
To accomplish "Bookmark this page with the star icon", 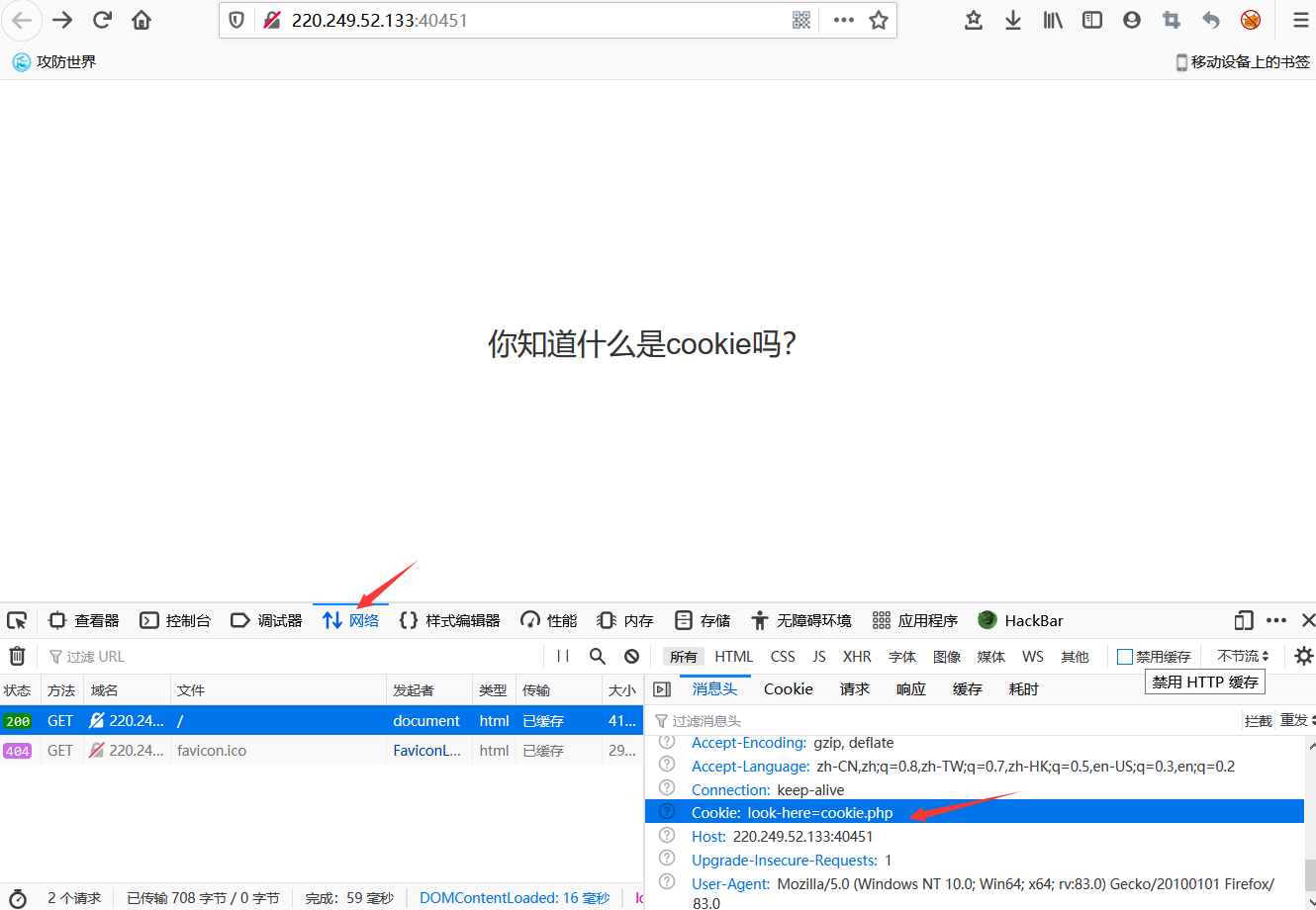I will [x=879, y=20].
